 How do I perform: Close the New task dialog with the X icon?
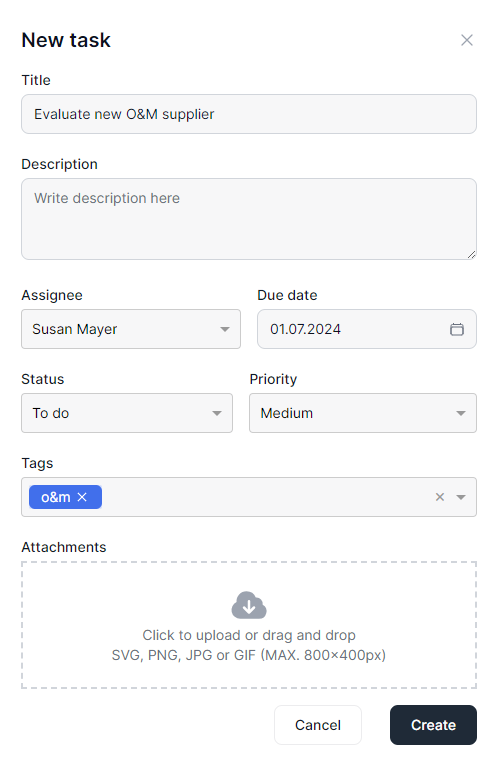pos(467,40)
